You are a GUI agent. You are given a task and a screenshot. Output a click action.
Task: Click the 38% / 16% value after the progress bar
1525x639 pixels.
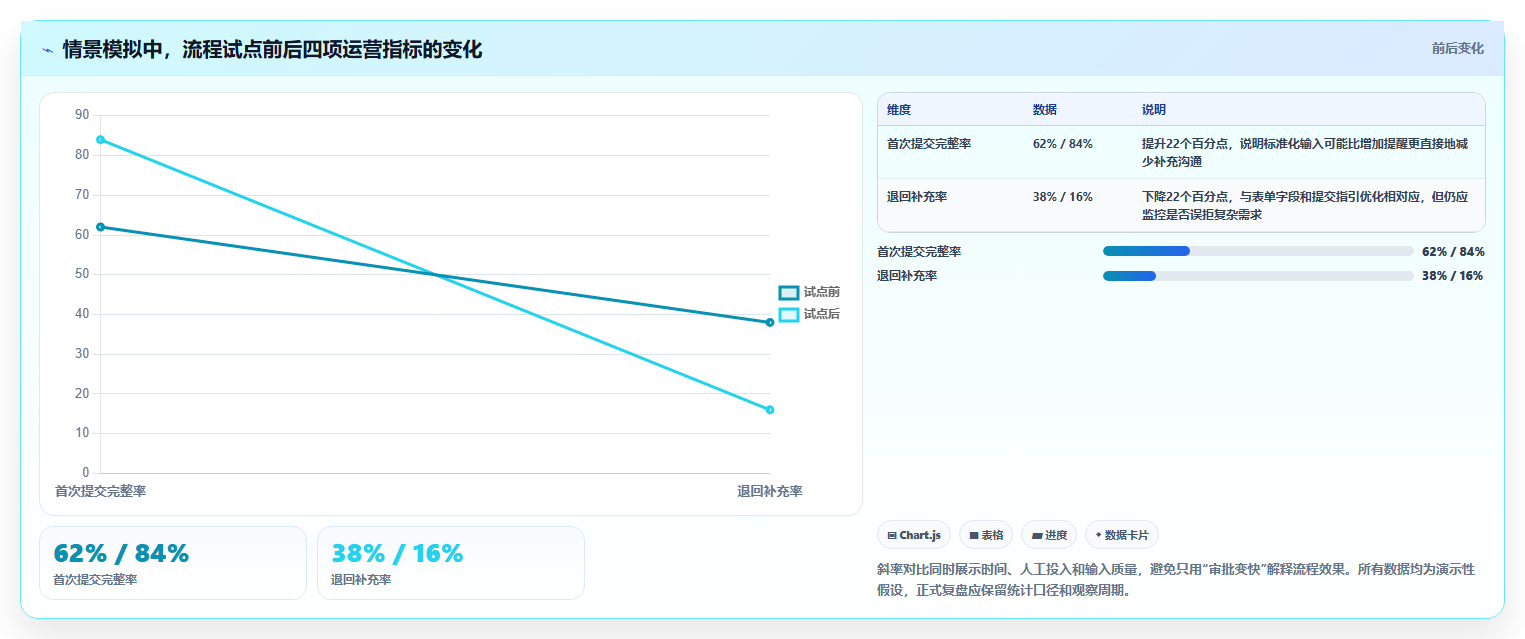(x=1453, y=276)
